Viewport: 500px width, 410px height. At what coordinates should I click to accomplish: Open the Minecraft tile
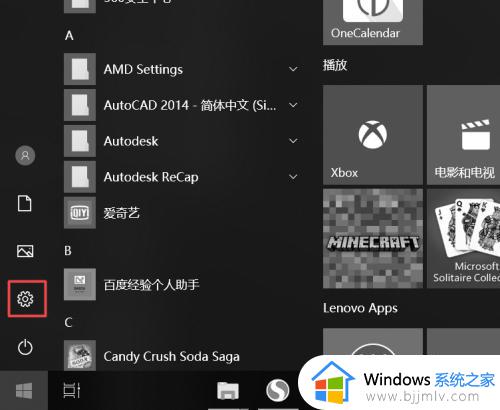[373, 239]
